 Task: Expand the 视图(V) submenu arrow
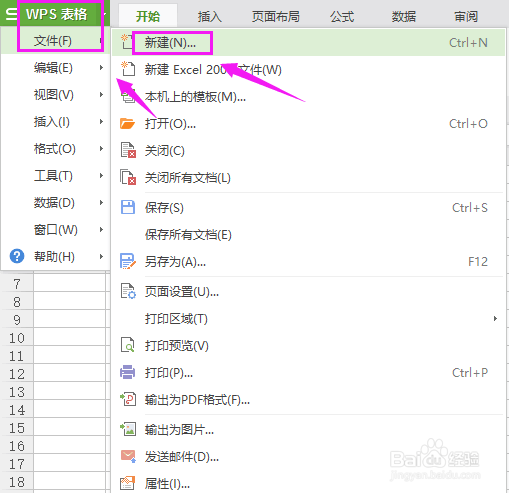[x=101, y=95]
